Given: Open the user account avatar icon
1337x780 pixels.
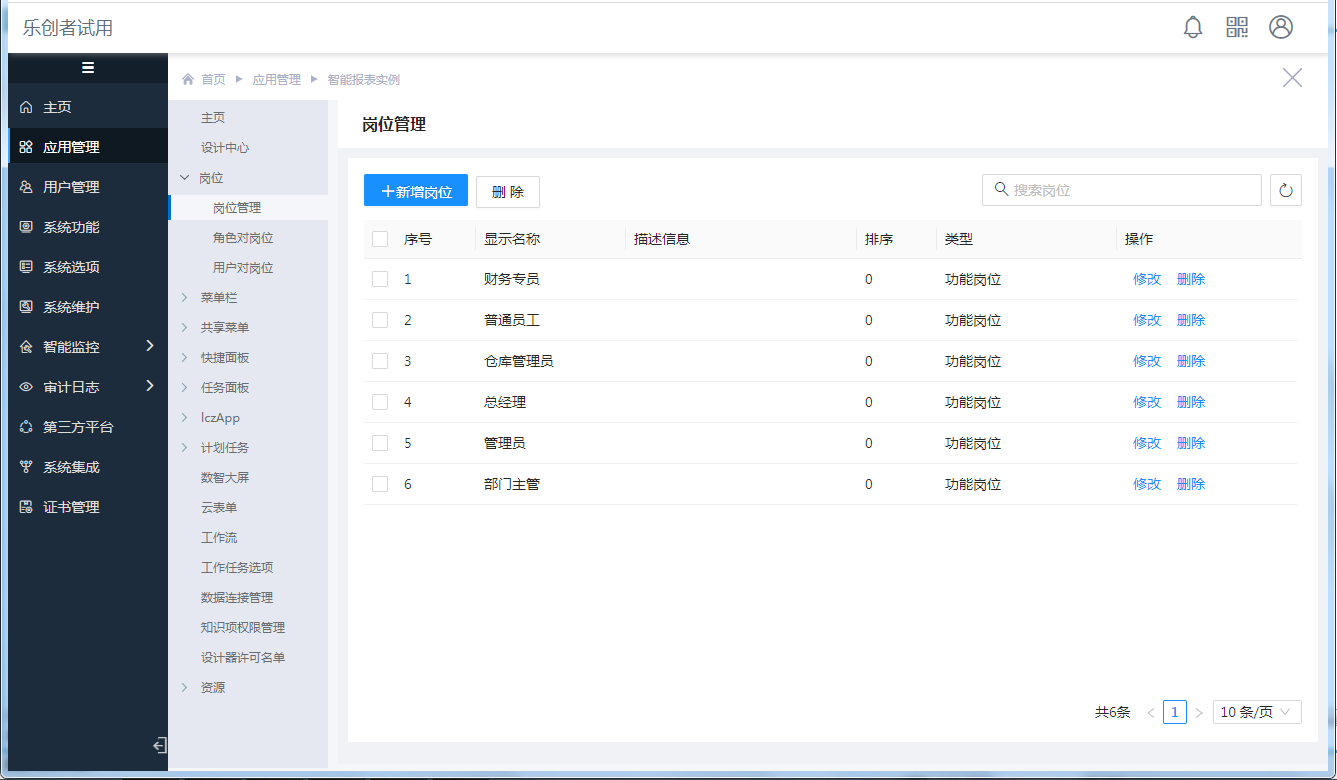Looking at the screenshot, I should click(1281, 28).
